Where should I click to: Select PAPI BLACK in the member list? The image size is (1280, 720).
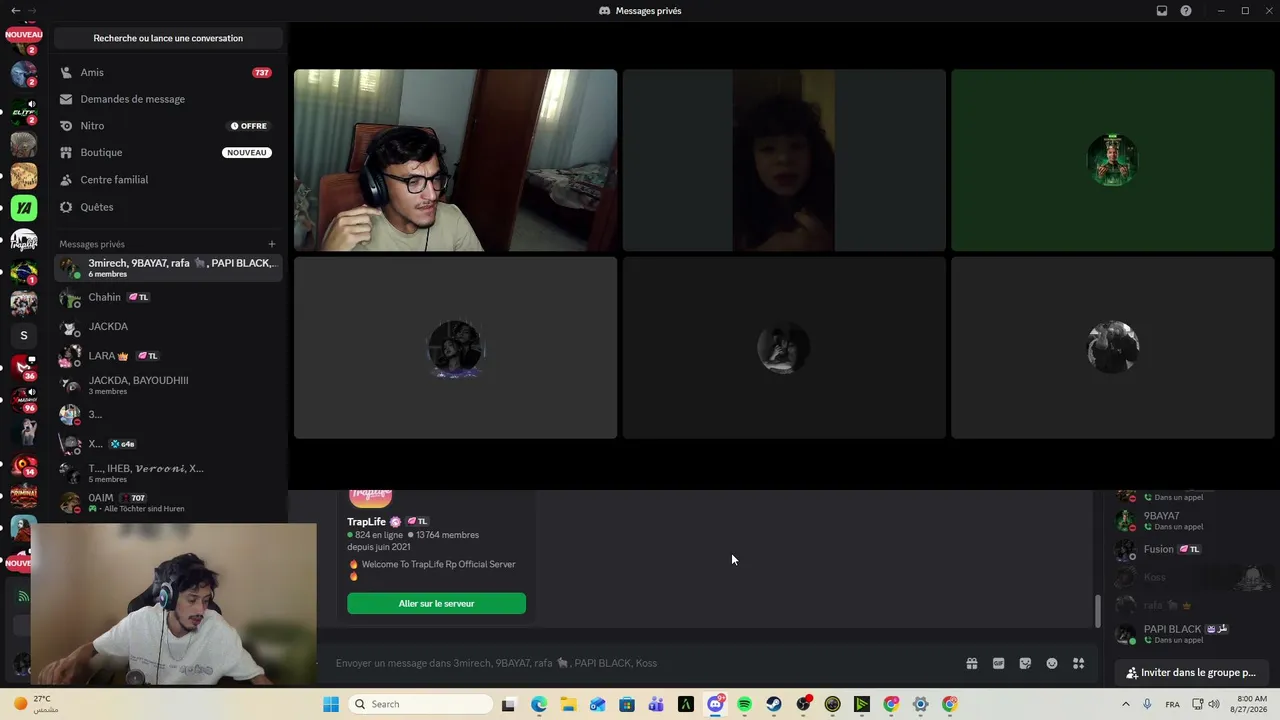[x=1190, y=634]
